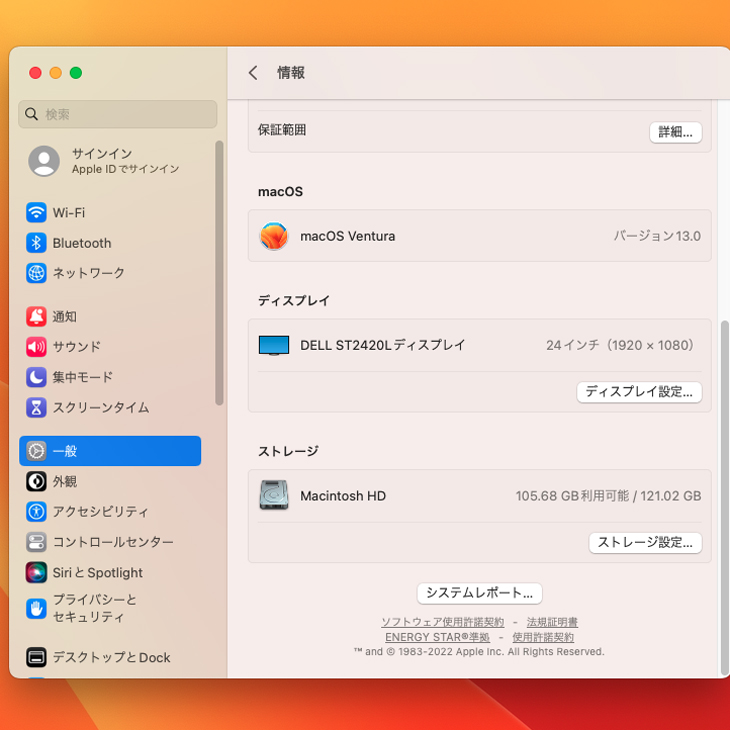Click the コントロールセンター switches icon

36,542
